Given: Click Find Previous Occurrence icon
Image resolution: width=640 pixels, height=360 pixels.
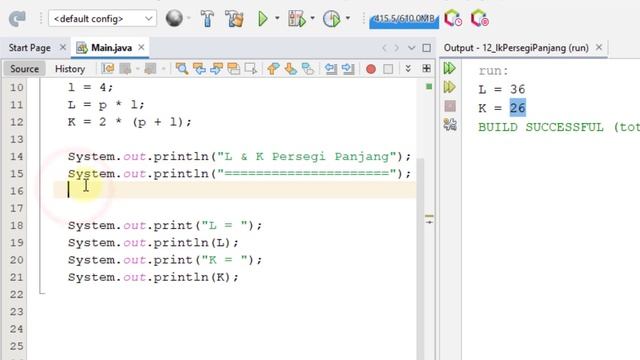Looking at the screenshot, I should [x=199, y=69].
